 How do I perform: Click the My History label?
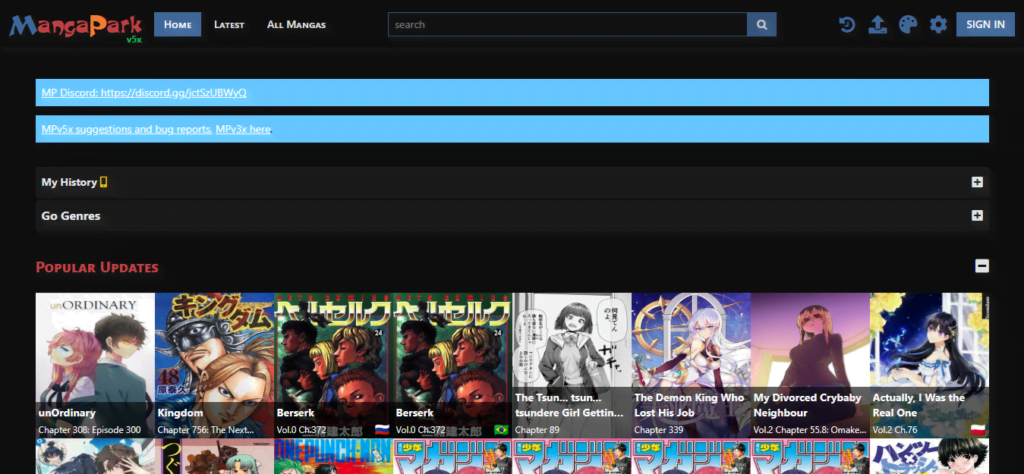click(x=69, y=182)
